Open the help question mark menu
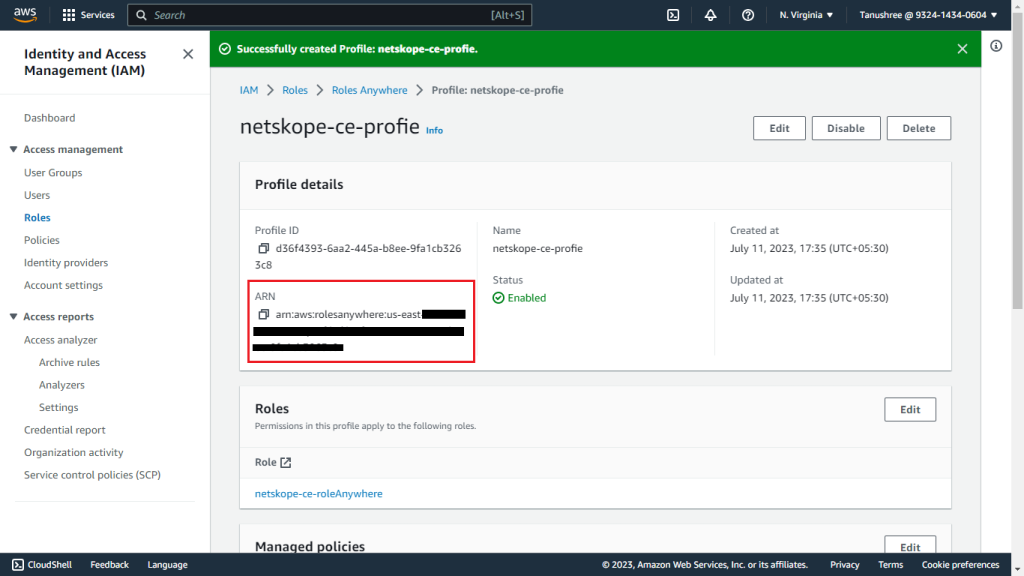1024x576 pixels. coord(748,14)
